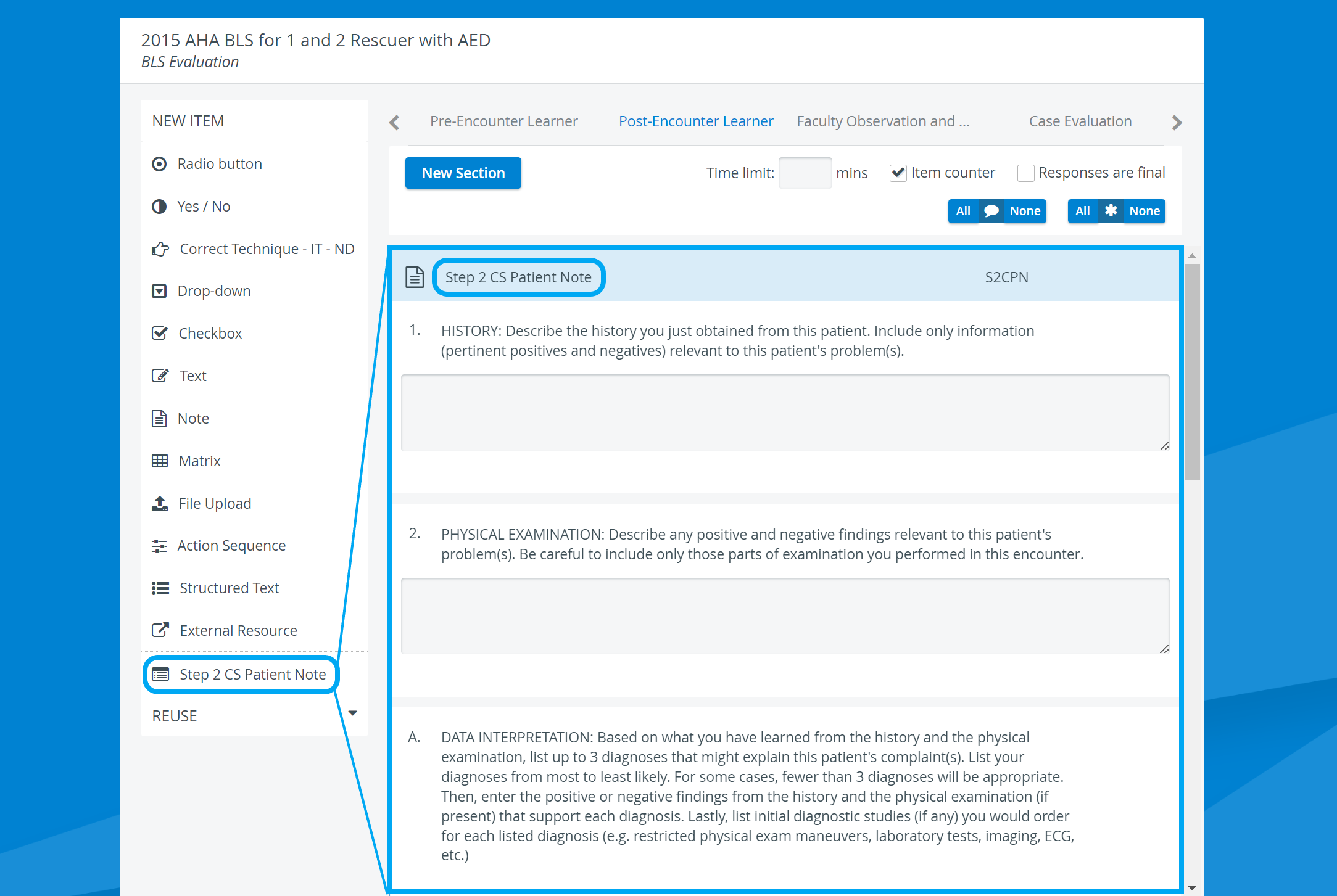Pick the Action Sequence sliders icon
Viewport: 1337px width, 896px height.
(x=159, y=546)
